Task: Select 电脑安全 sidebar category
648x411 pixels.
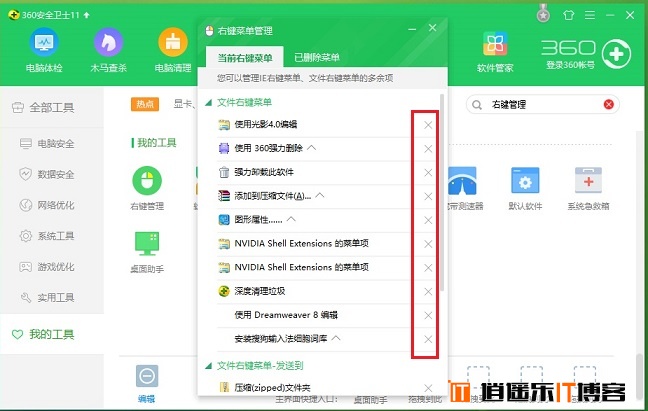Action: 52,143
